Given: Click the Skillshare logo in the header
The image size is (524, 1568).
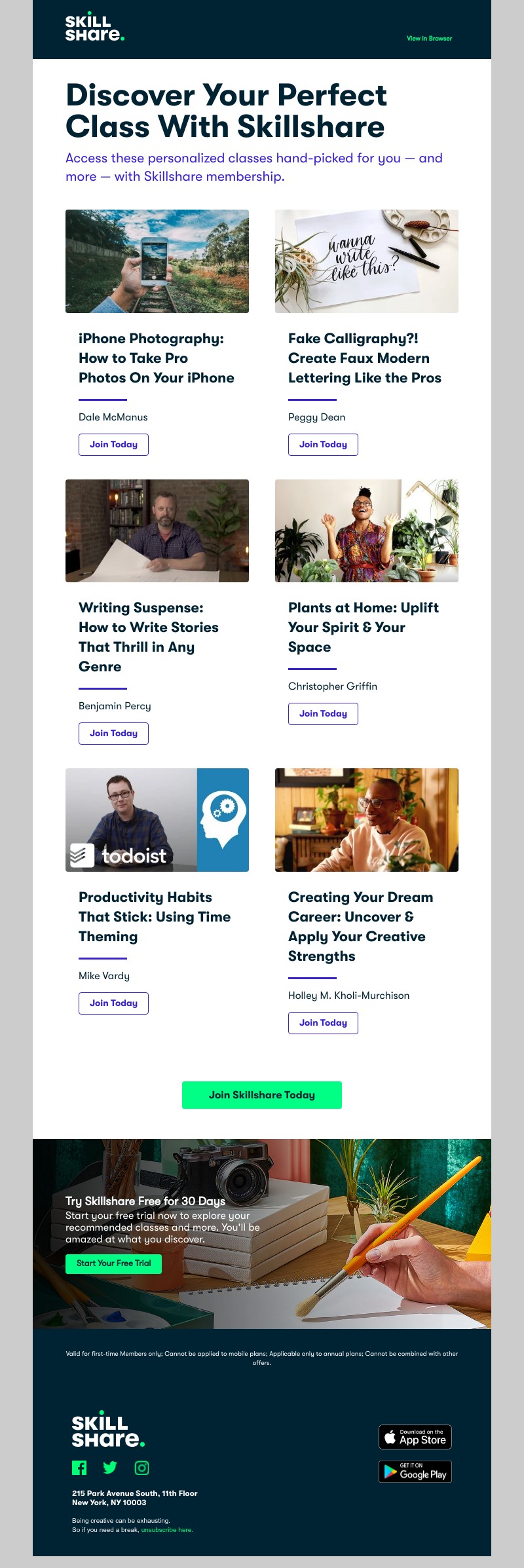Looking at the screenshot, I should coord(94,29).
